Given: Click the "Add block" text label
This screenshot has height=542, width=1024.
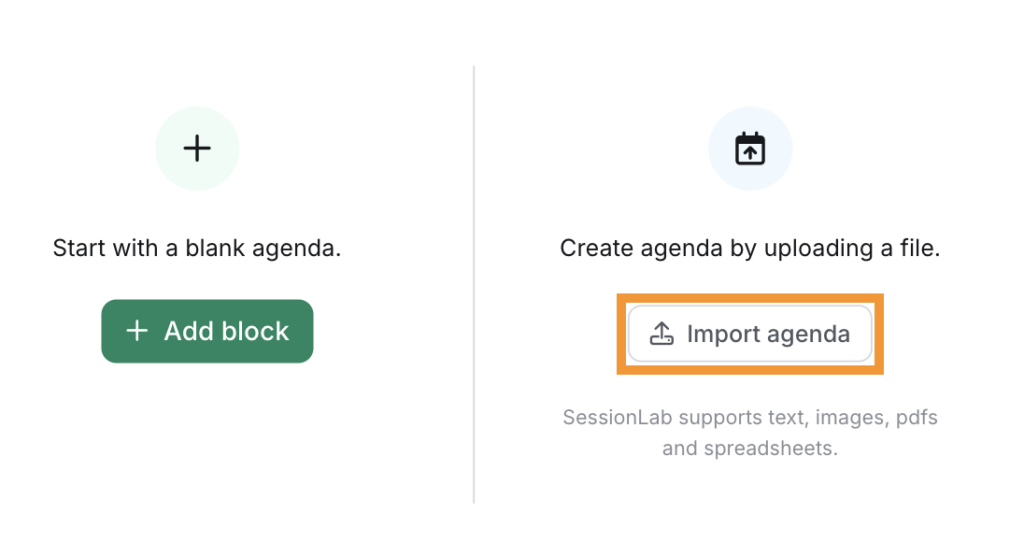Looking at the screenshot, I should coord(226,331).
